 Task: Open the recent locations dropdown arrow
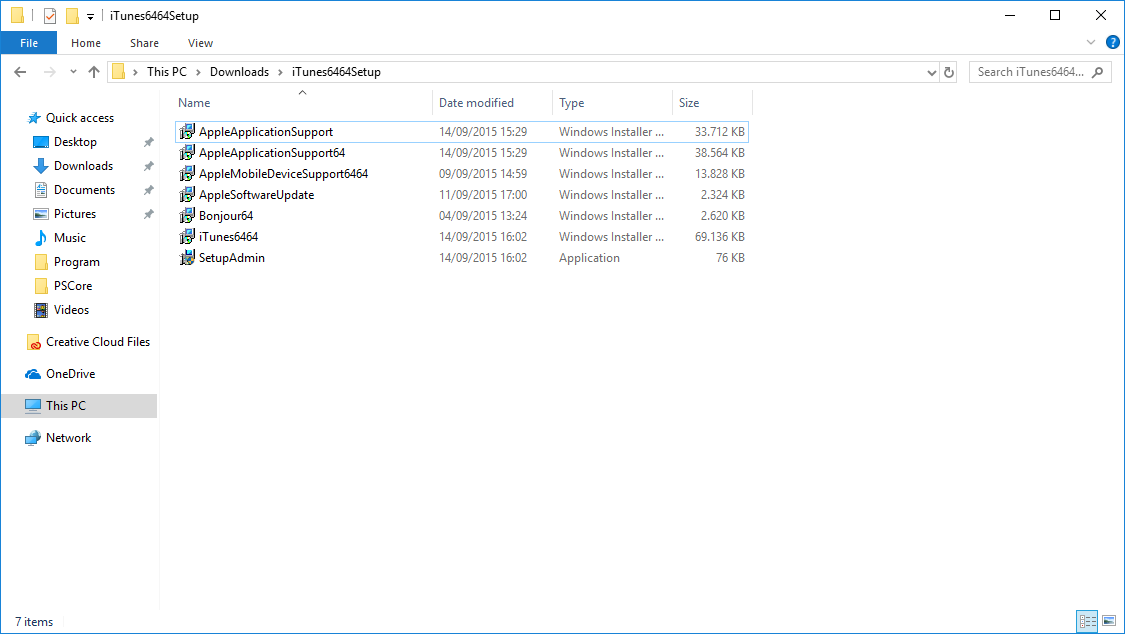coord(73,72)
